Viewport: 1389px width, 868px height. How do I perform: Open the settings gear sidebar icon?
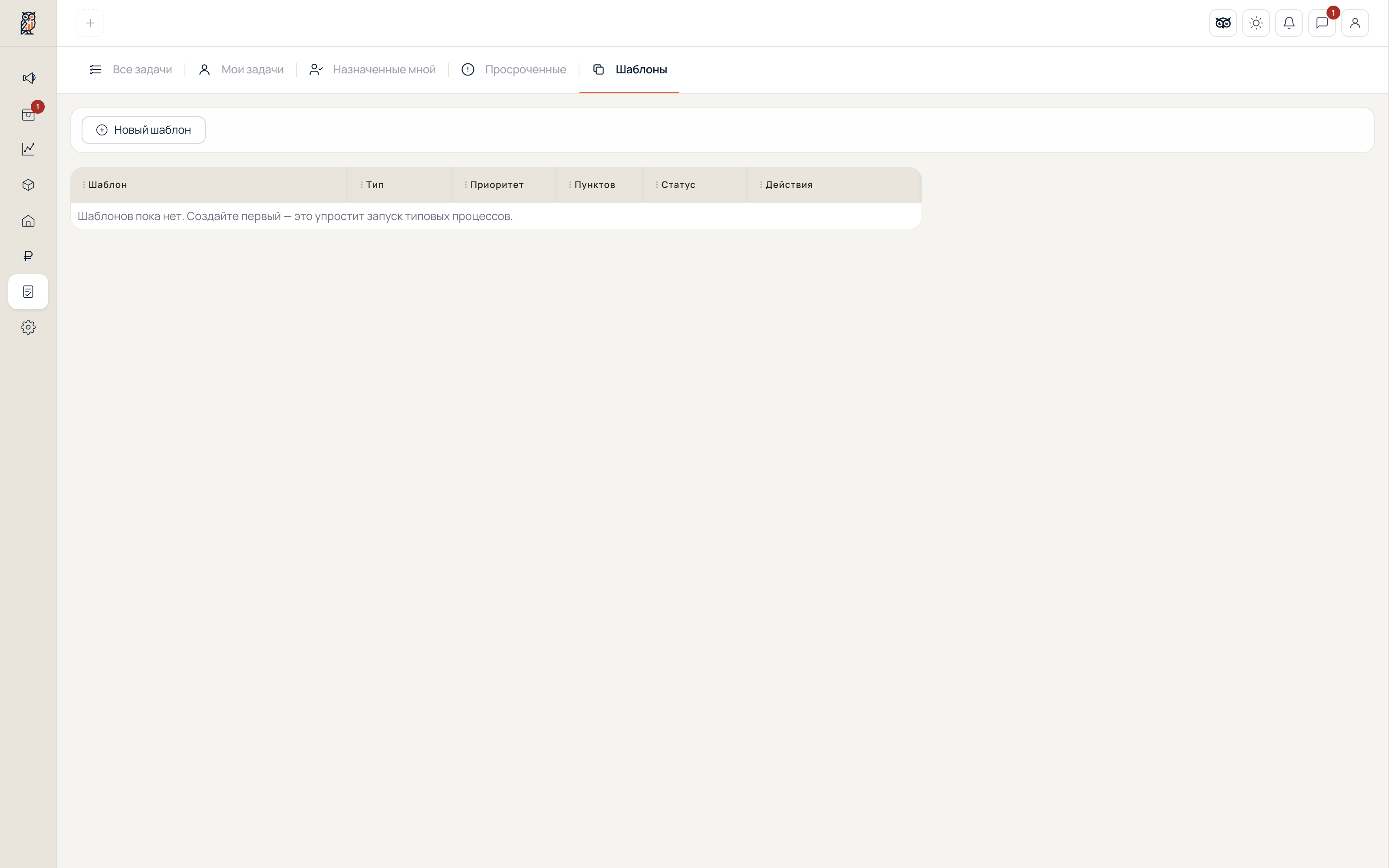[x=29, y=327]
